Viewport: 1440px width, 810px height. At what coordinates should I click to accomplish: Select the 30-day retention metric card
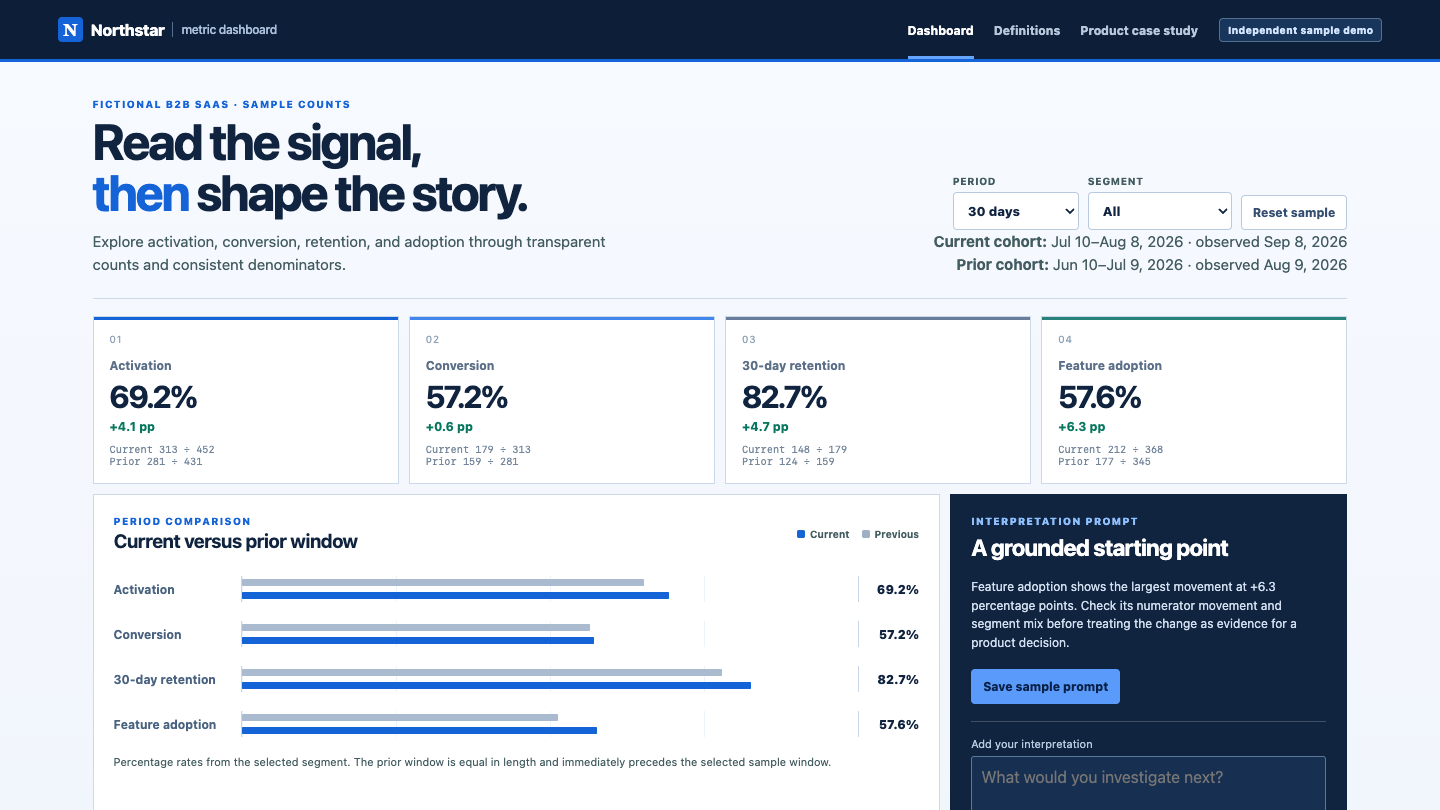click(x=878, y=400)
